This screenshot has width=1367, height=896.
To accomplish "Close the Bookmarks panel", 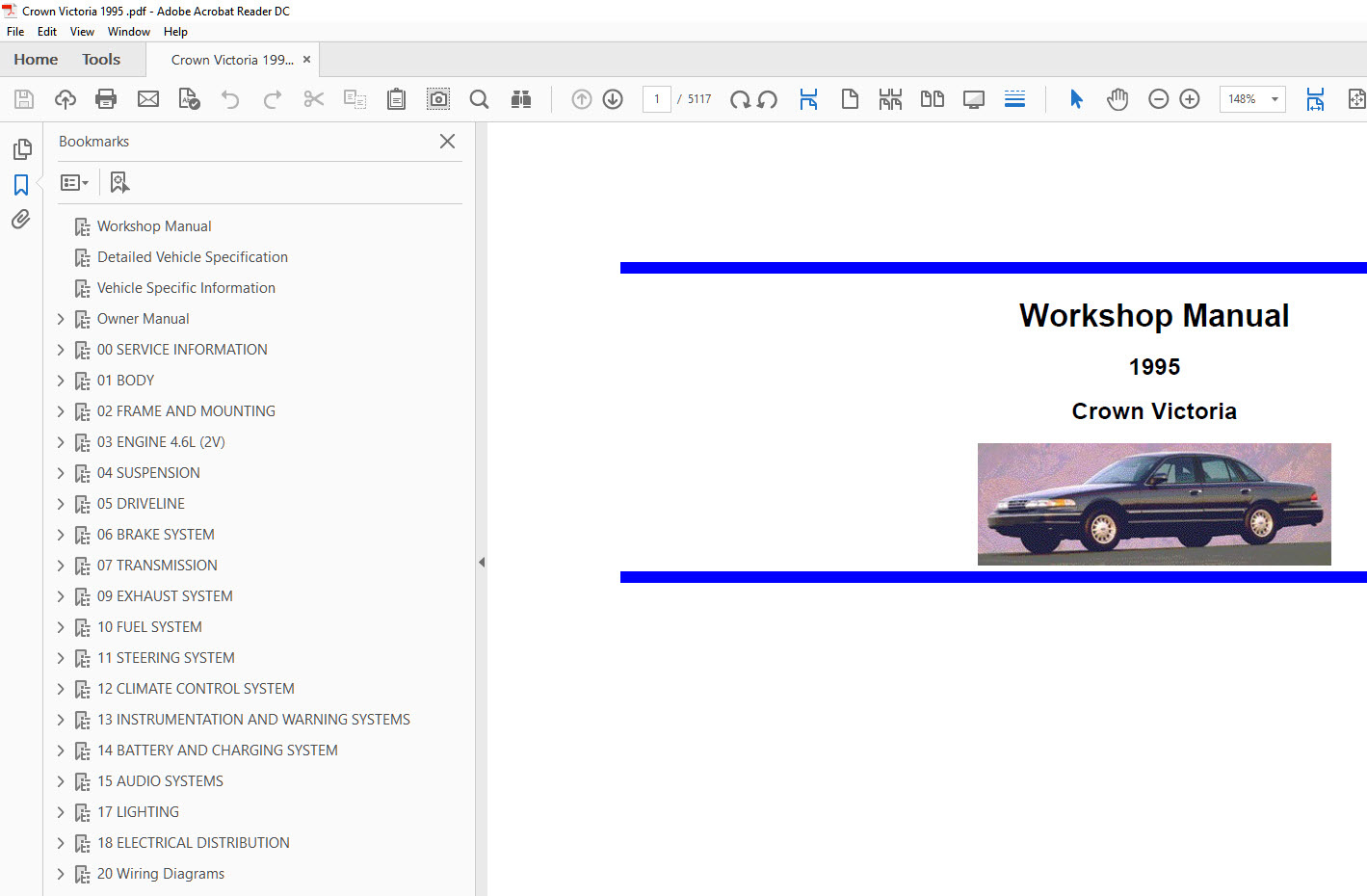I will [x=447, y=142].
